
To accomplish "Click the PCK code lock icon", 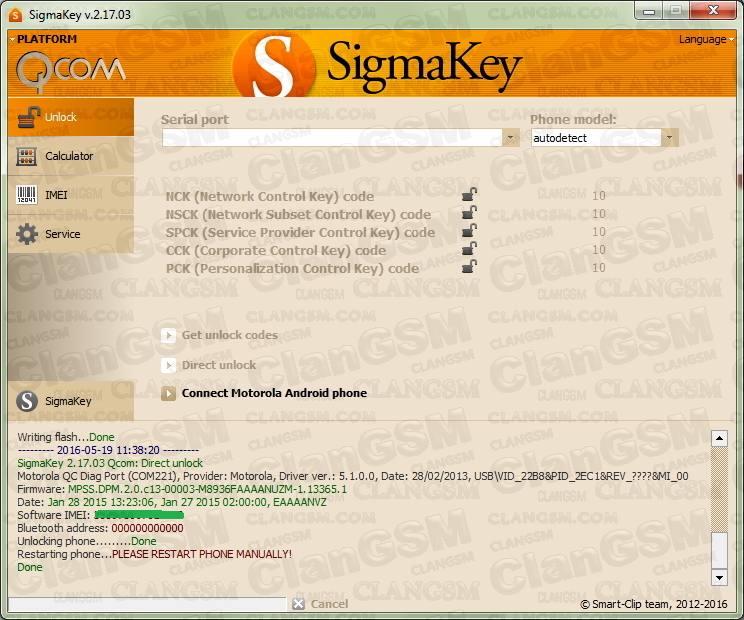I will [470, 267].
